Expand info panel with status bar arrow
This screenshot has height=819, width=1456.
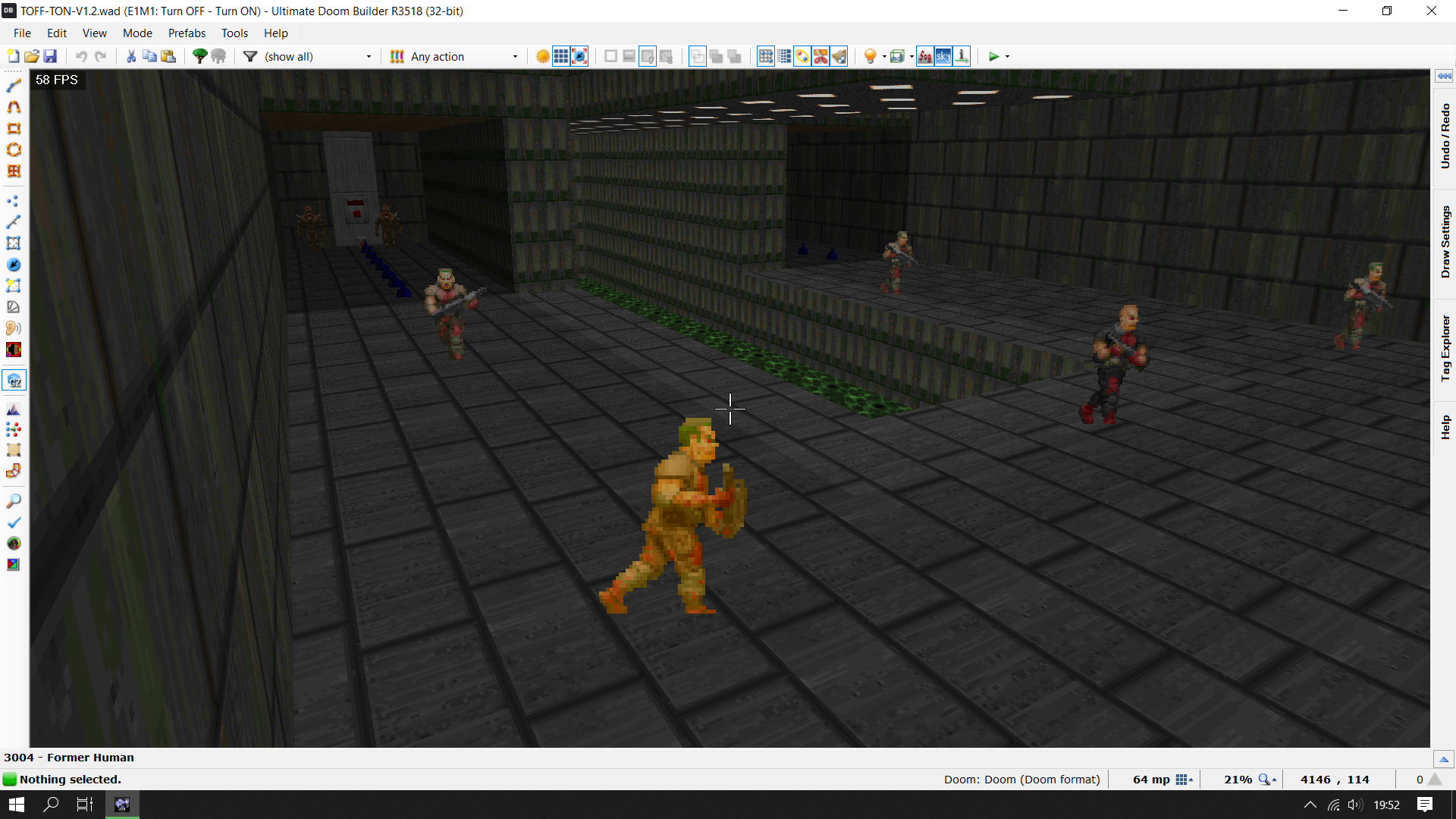pyautogui.click(x=1444, y=759)
